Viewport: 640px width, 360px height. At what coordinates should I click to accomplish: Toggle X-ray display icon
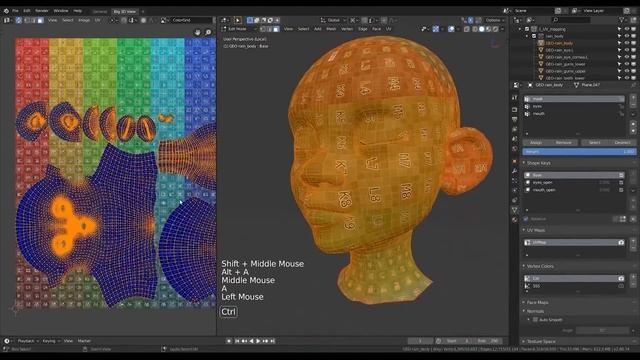pos(467,29)
